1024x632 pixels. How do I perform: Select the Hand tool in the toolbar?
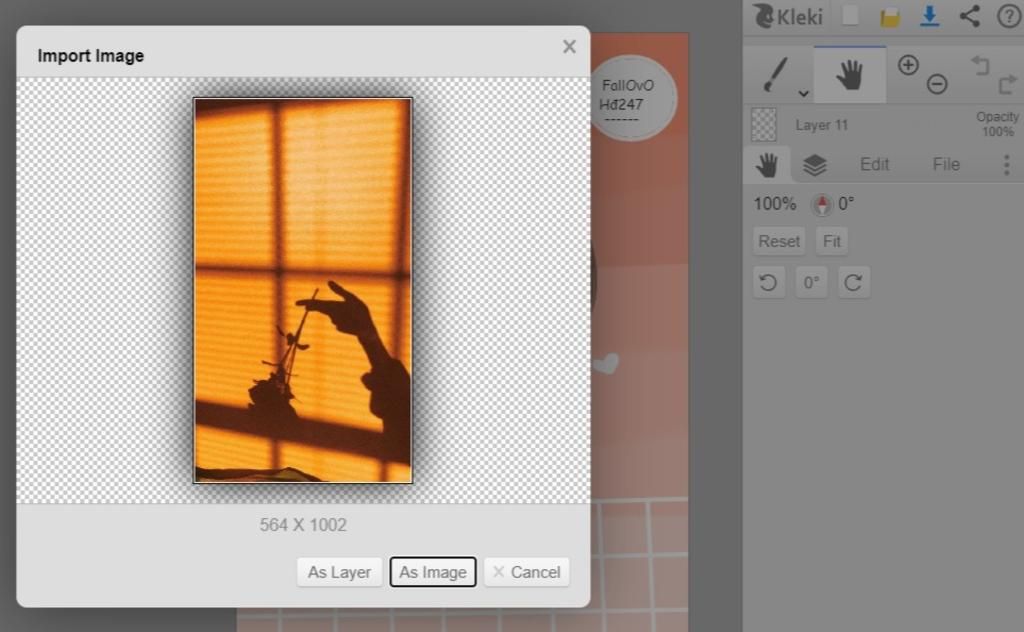click(x=850, y=74)
